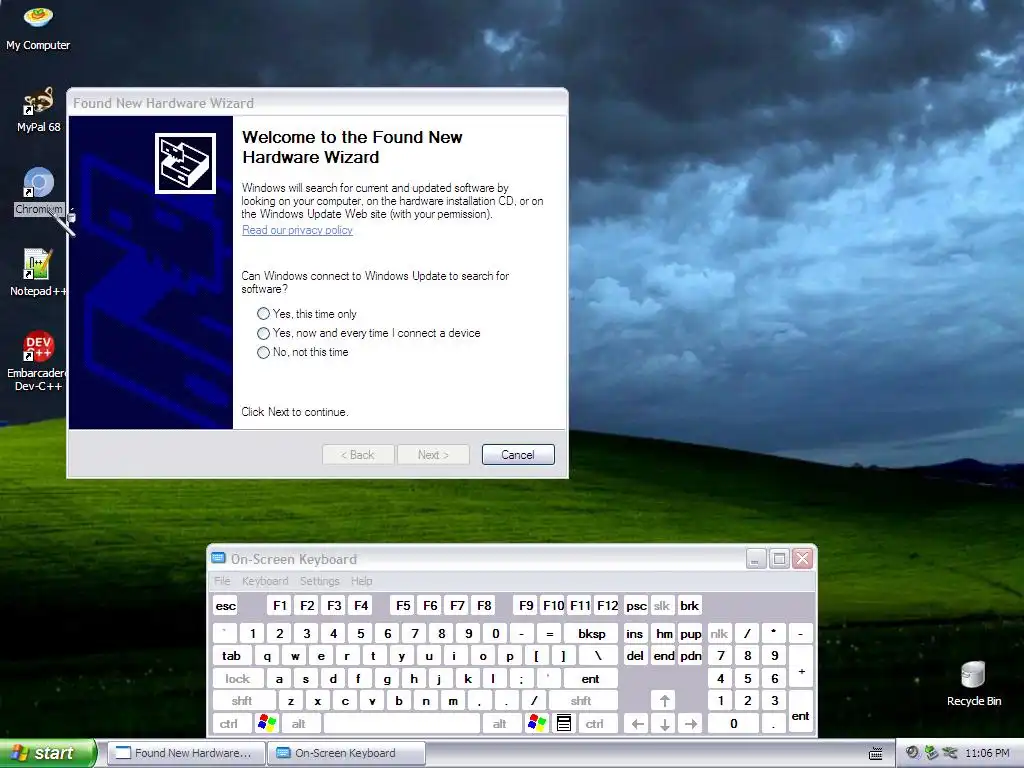This screenshot has width=1024, height=768.
Task: Click the left arrow key
Action: [x=637, y=724]
